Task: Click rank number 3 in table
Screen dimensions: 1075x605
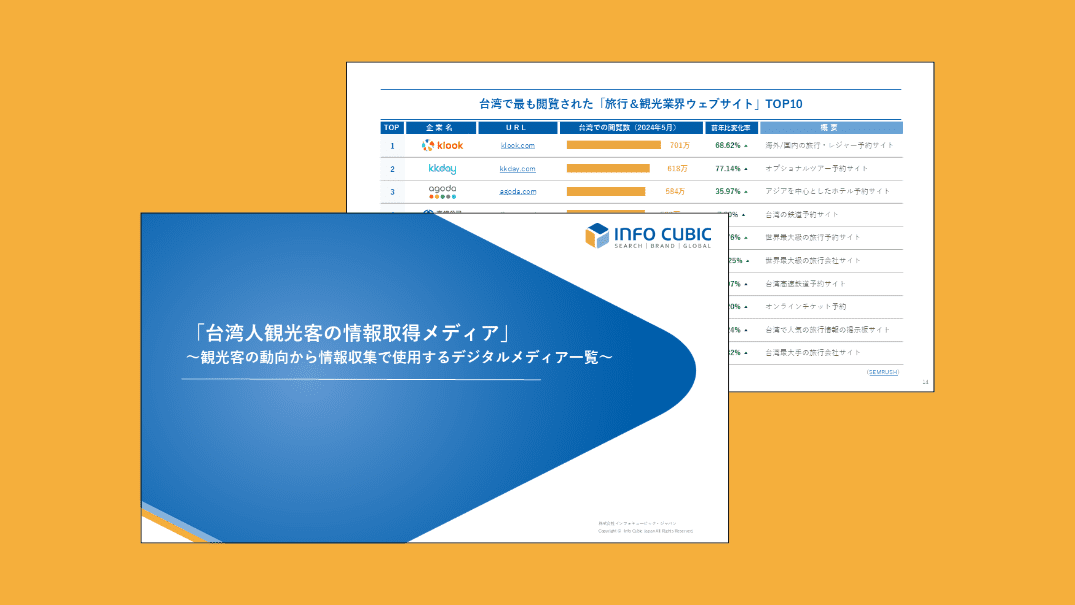Action: click(392, 192)
